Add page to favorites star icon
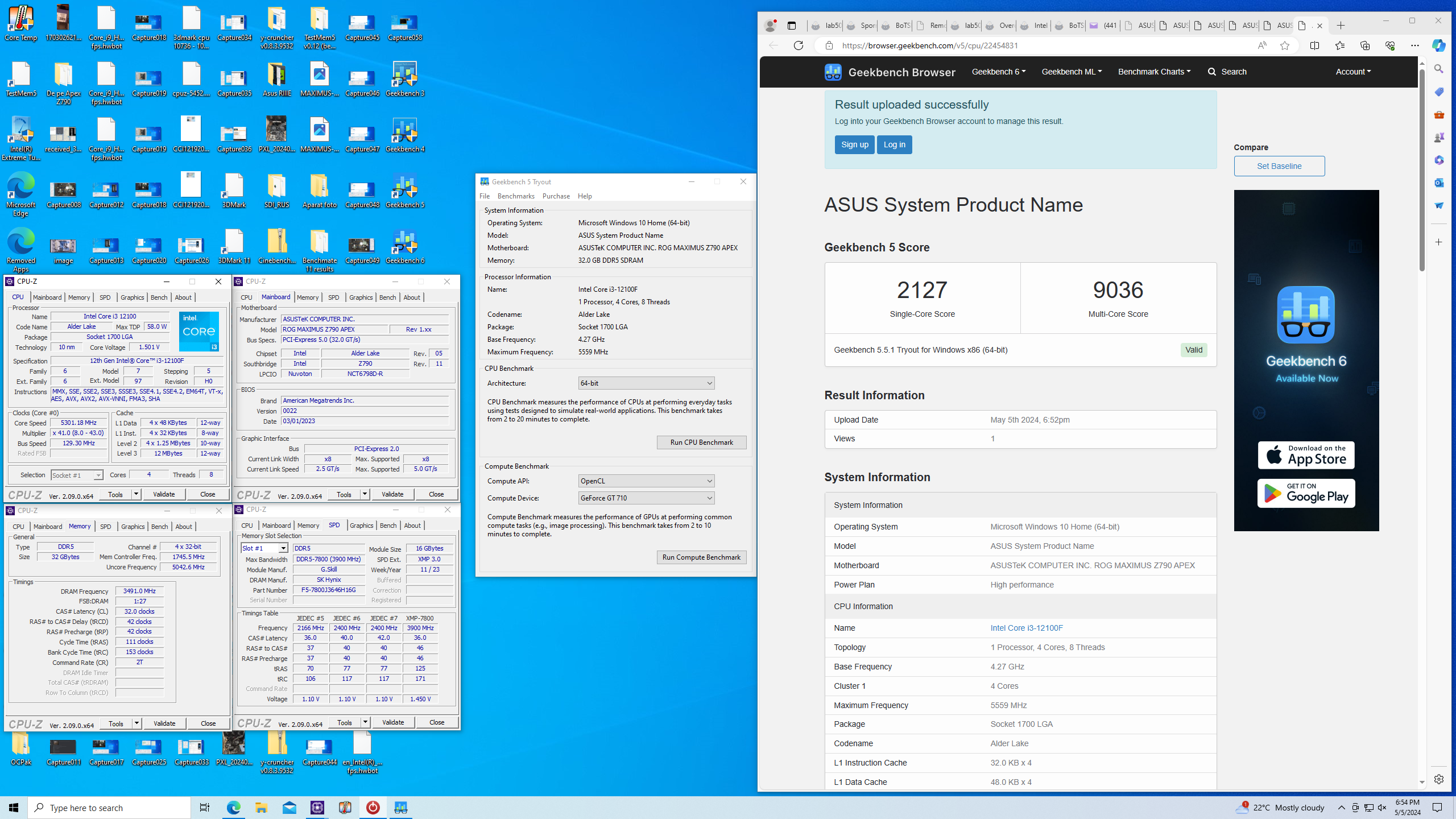The width and height of the screenshot is (1456, 819). point(1285,45)
